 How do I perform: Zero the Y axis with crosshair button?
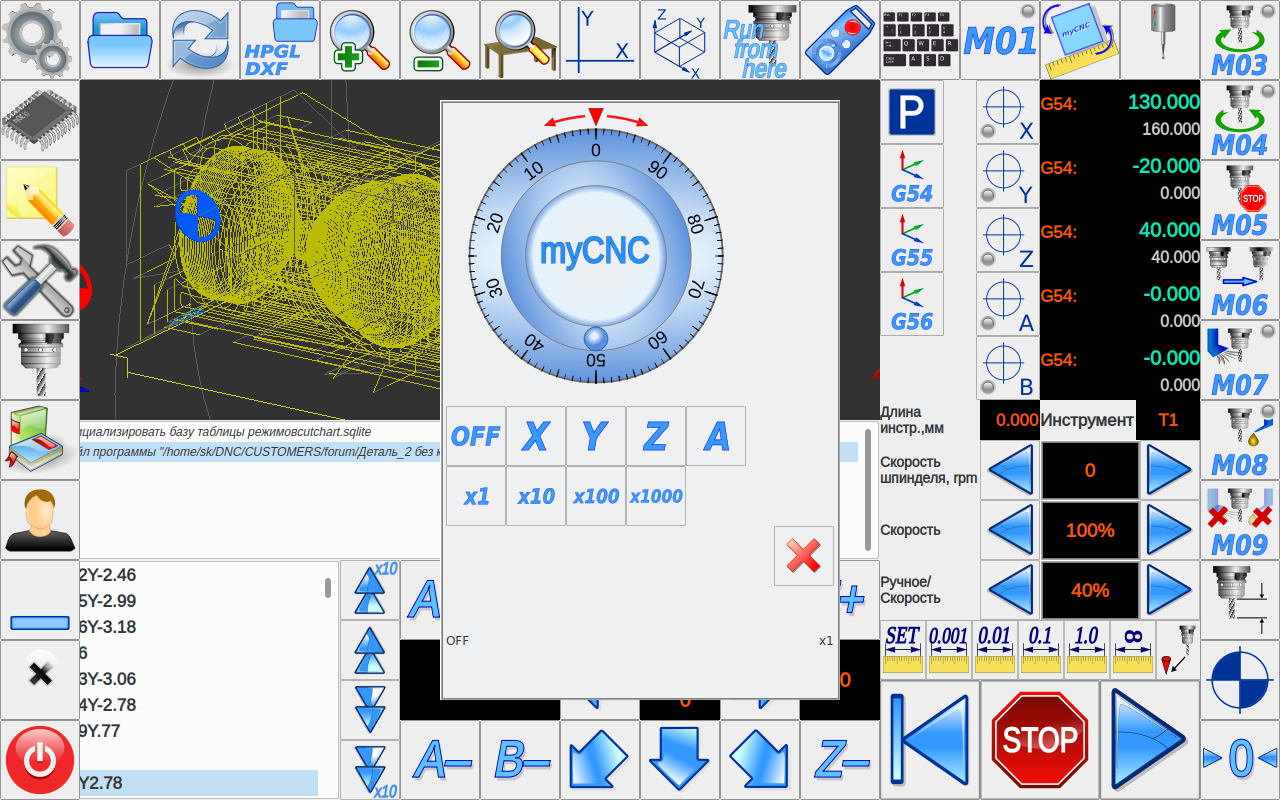pyautogui.click(x=1008, y=176)
